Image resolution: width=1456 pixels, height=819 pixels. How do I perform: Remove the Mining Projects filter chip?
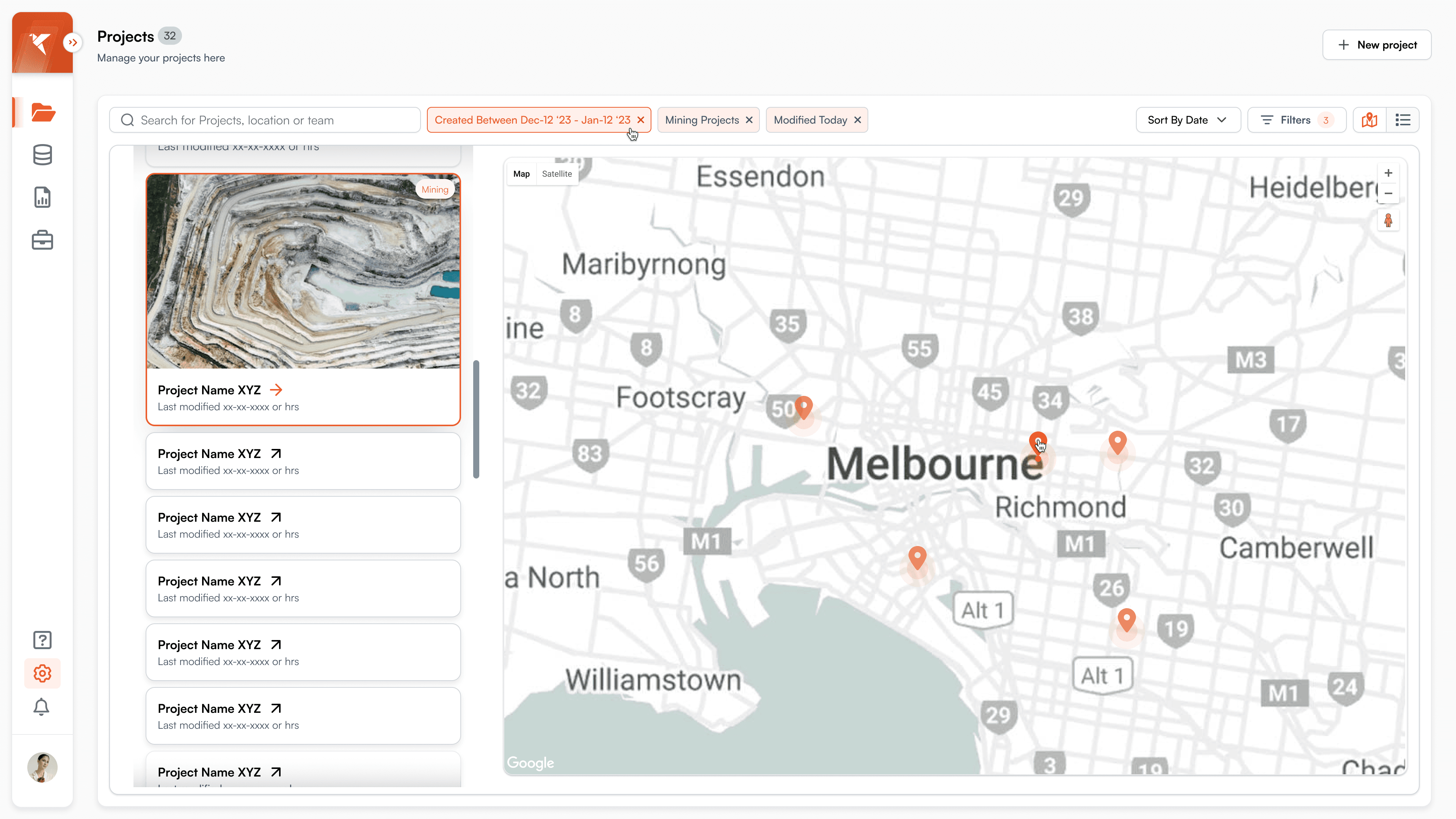[x=749, y=120]
